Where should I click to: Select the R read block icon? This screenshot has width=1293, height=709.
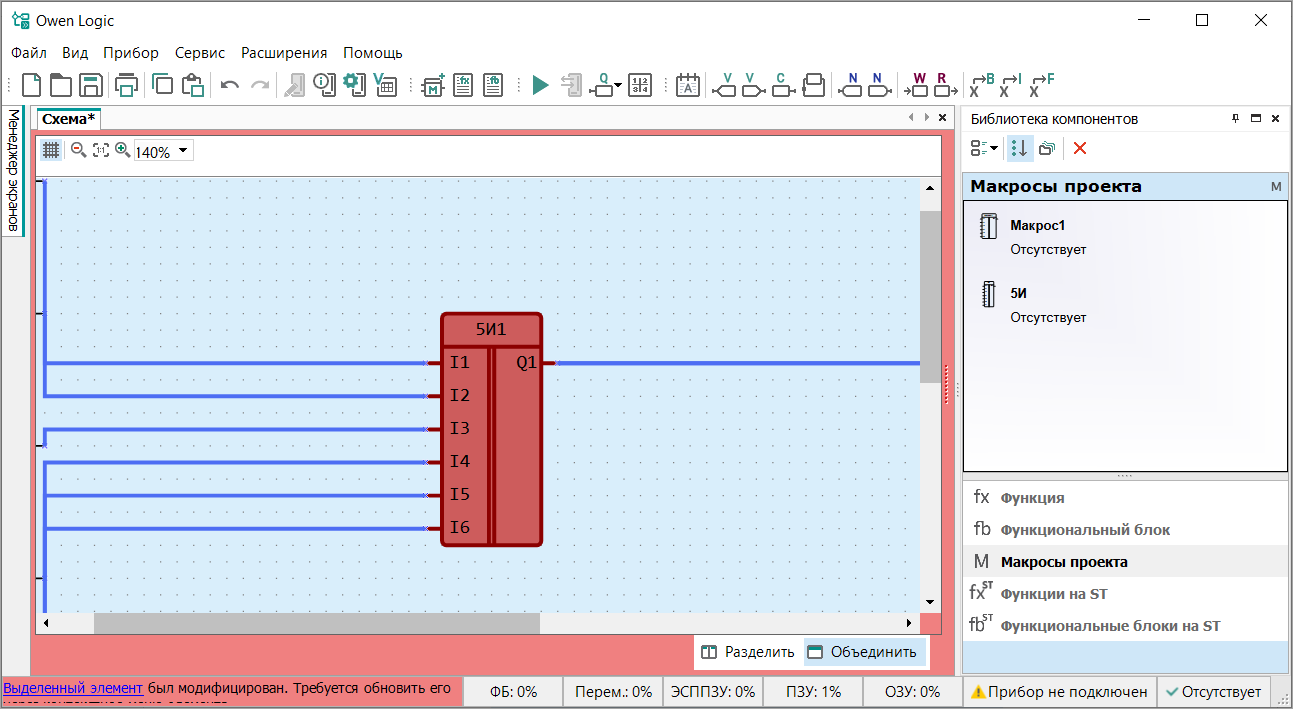pyautogui.click(x=944, y=86)
